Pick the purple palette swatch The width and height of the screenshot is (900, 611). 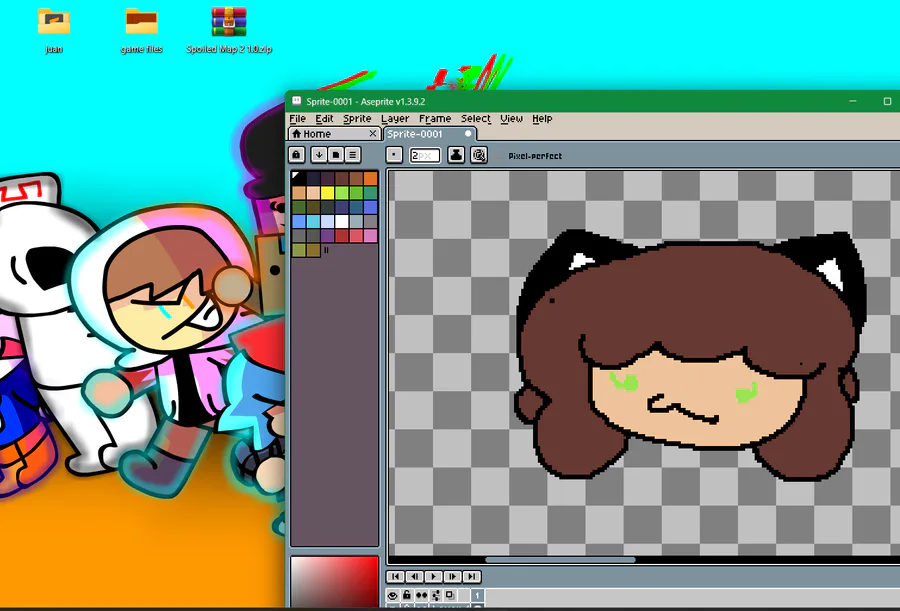tap(327, 235)
